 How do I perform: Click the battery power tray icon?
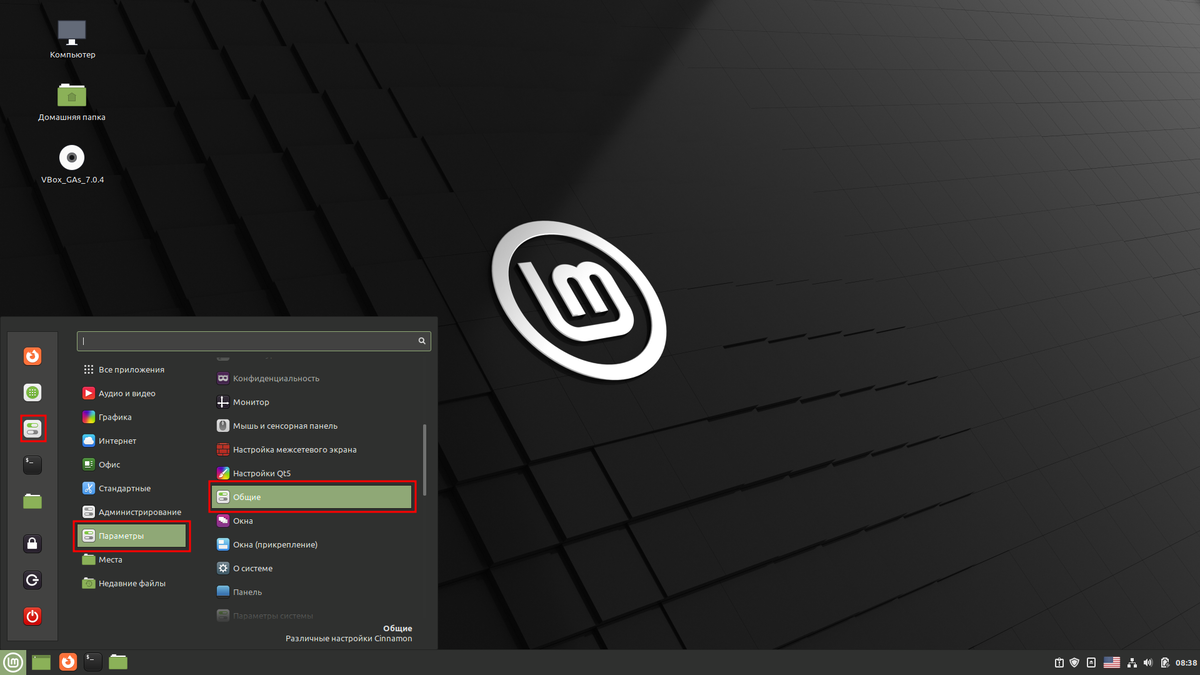[1165, 662]
